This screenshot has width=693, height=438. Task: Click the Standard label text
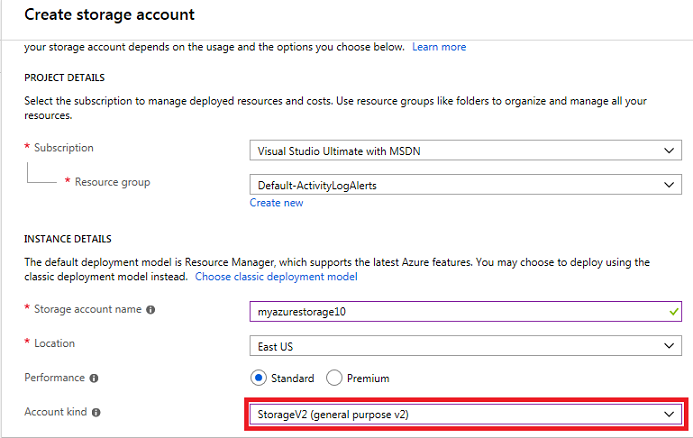(x=292, y=378)
